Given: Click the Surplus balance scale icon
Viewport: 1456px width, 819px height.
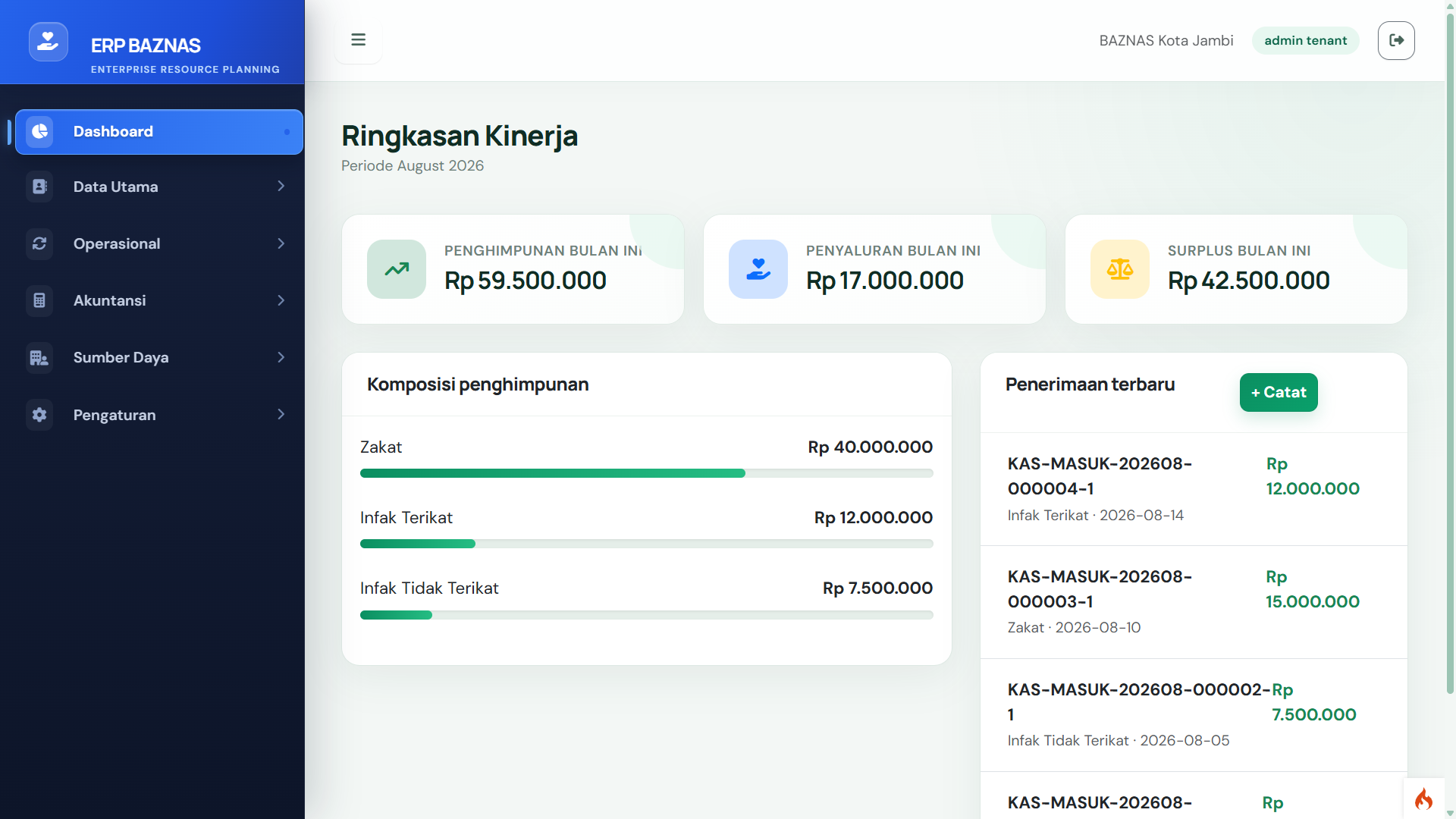Looking at the screenshot, I should click(1120, 269).
